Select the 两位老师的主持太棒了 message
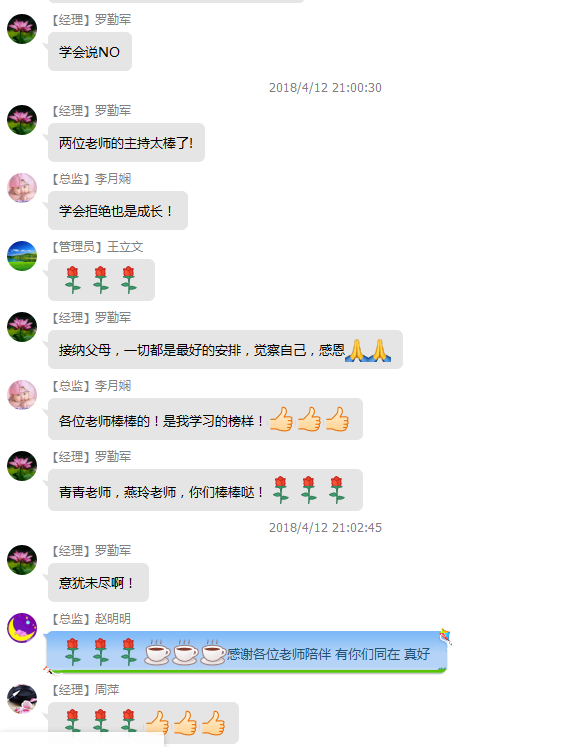Image resolution: width=575 pixels, height=747 pixels. point(126,142)
